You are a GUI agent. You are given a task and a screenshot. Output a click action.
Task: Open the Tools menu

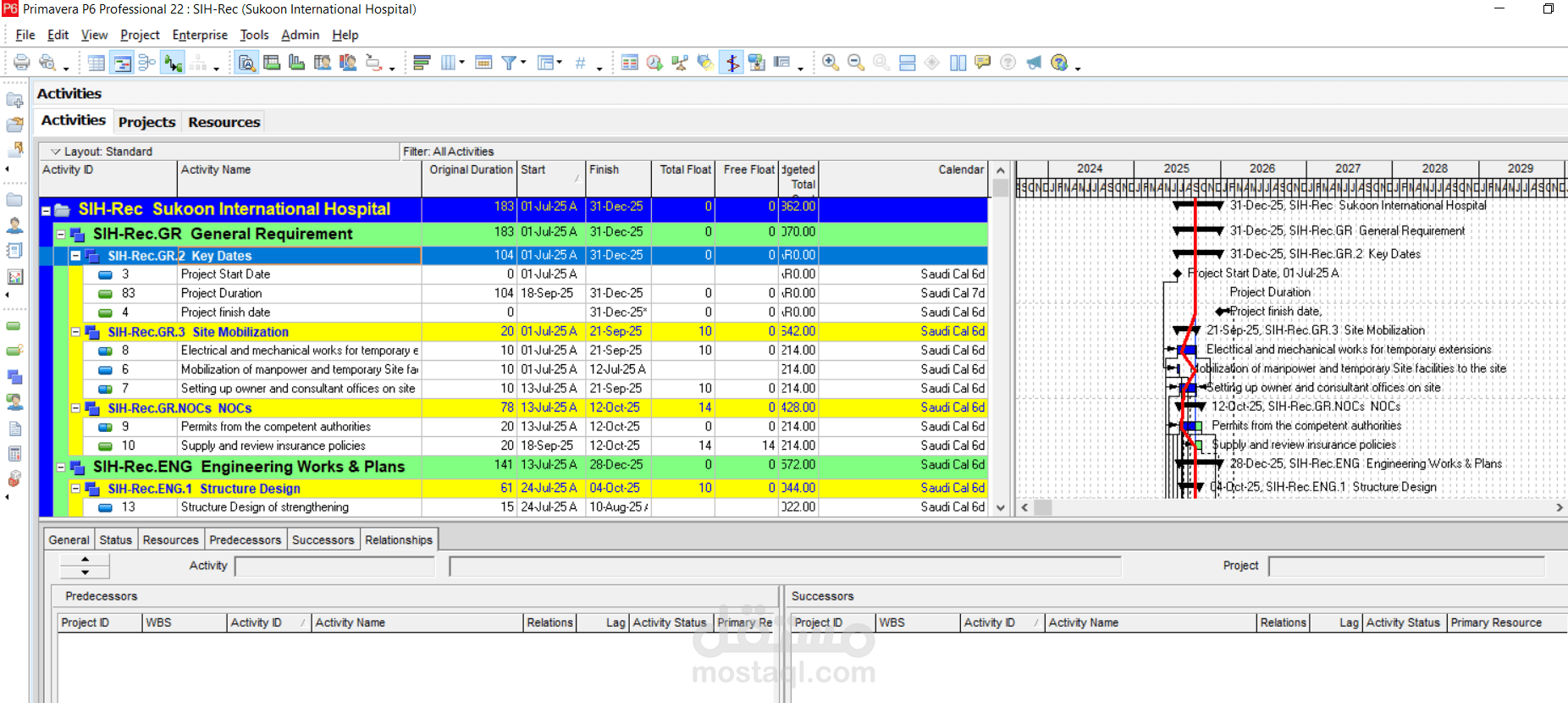pos(254,35)
